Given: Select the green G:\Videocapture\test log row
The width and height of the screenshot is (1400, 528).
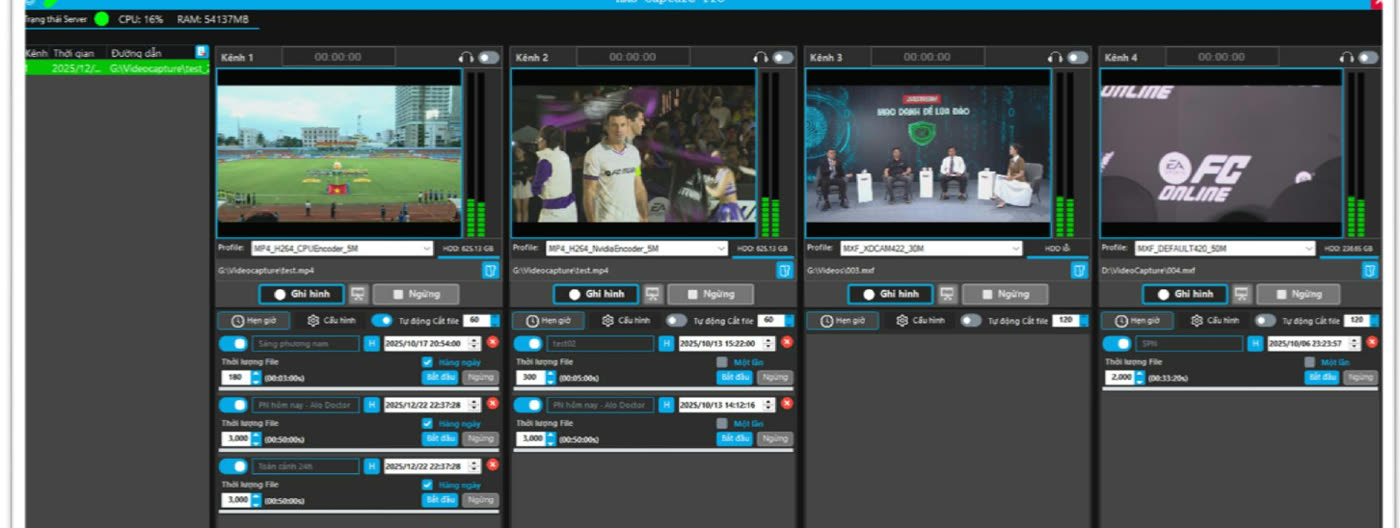Looking at the screenshot, I should click(118, 68).
